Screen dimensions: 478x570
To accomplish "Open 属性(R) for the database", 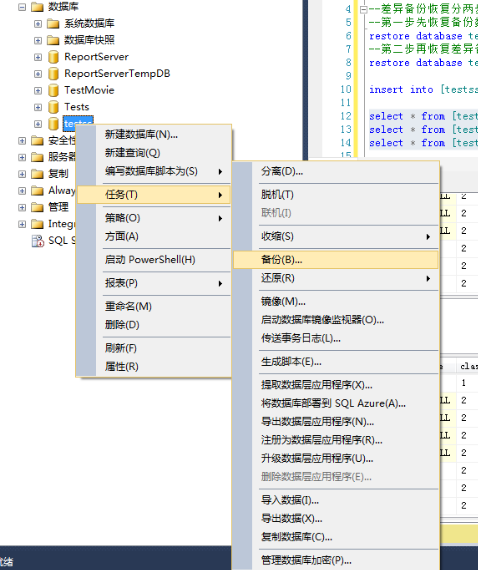I will [x=154, y=367].
